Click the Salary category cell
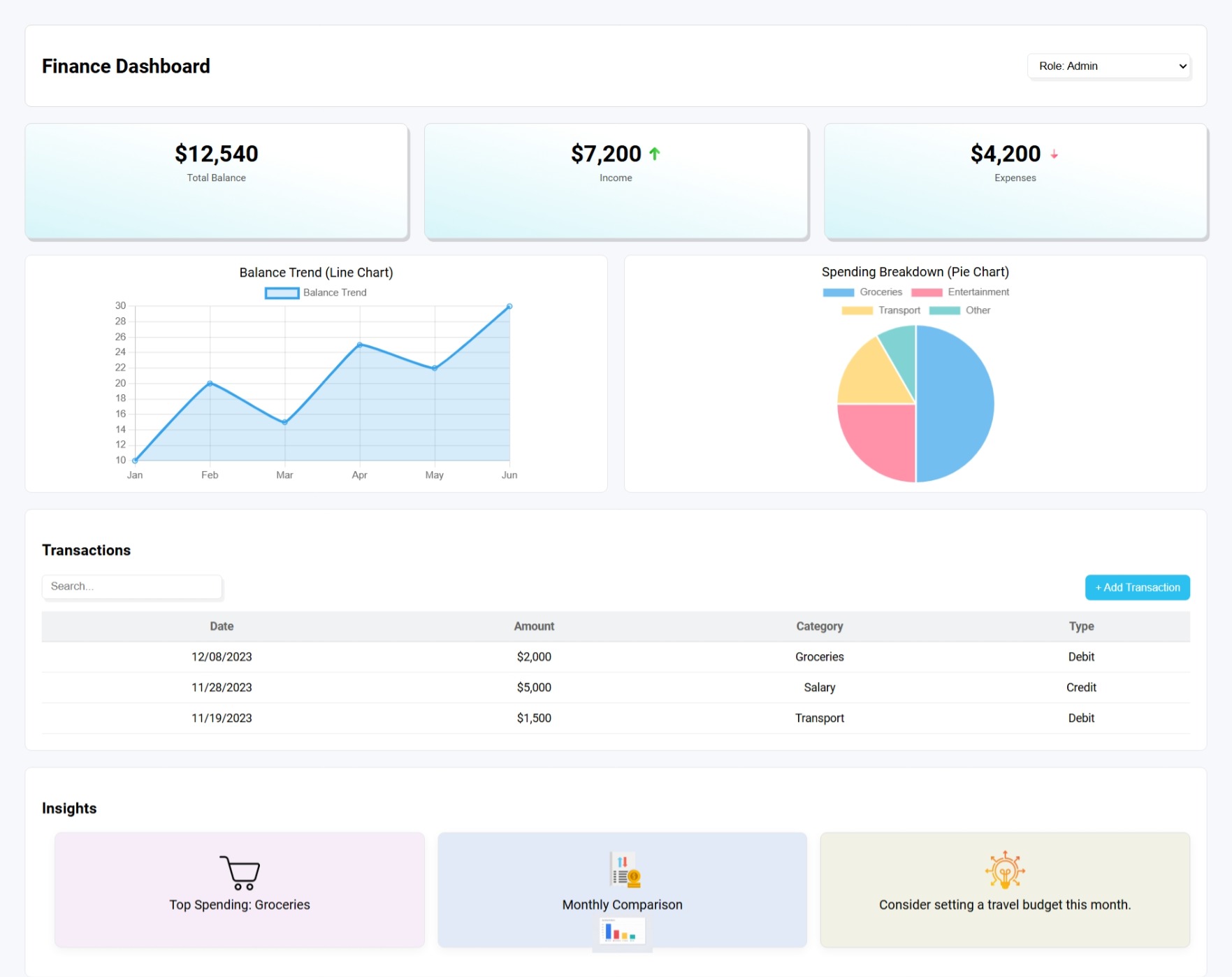1232x977 pixels. coord(820,688)
